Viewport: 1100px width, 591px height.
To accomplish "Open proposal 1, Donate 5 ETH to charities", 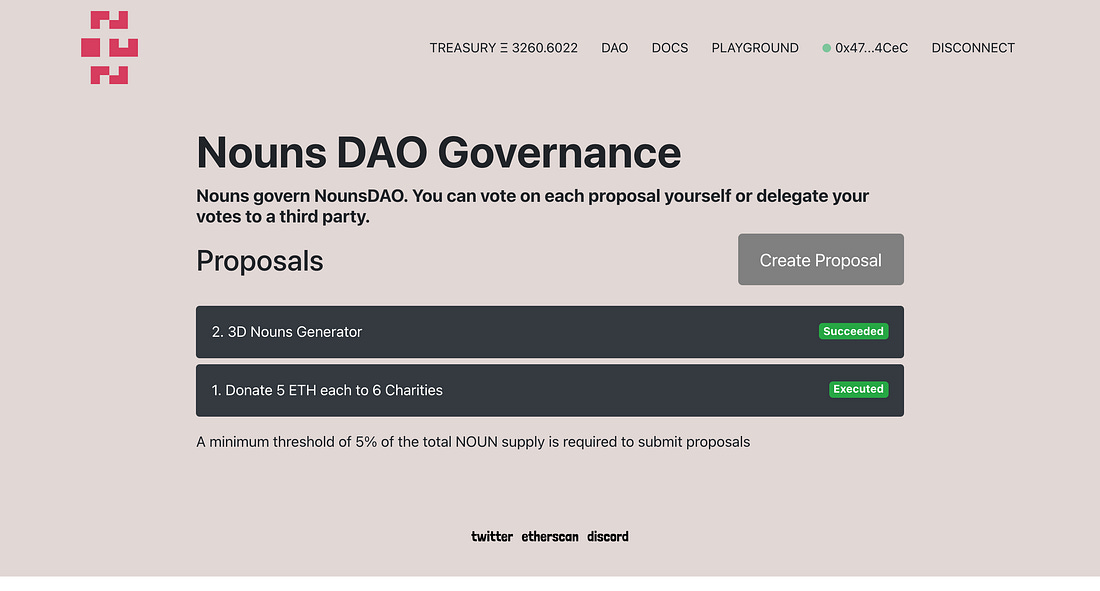I will click(327, 390).
